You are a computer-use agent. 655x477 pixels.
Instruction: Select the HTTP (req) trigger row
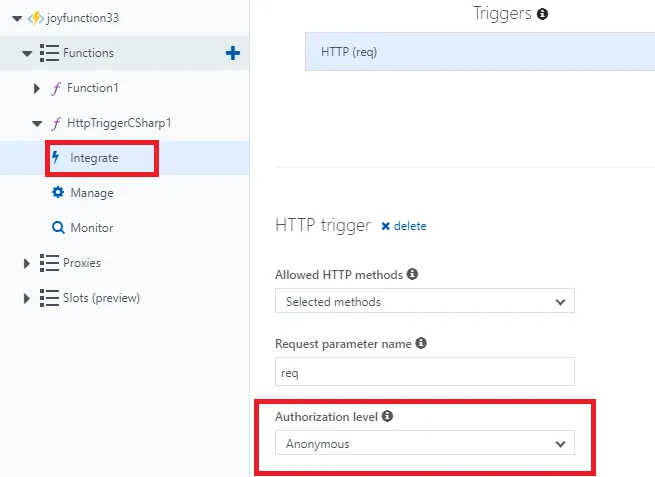click(480, 51)
